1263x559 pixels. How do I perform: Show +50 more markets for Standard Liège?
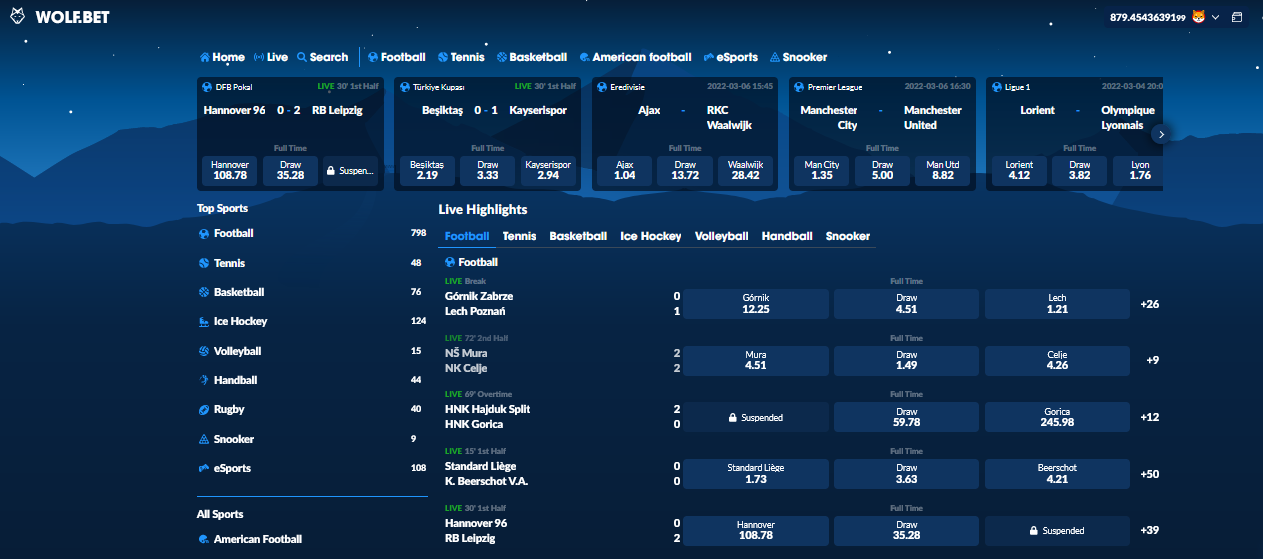point(1149,474)
